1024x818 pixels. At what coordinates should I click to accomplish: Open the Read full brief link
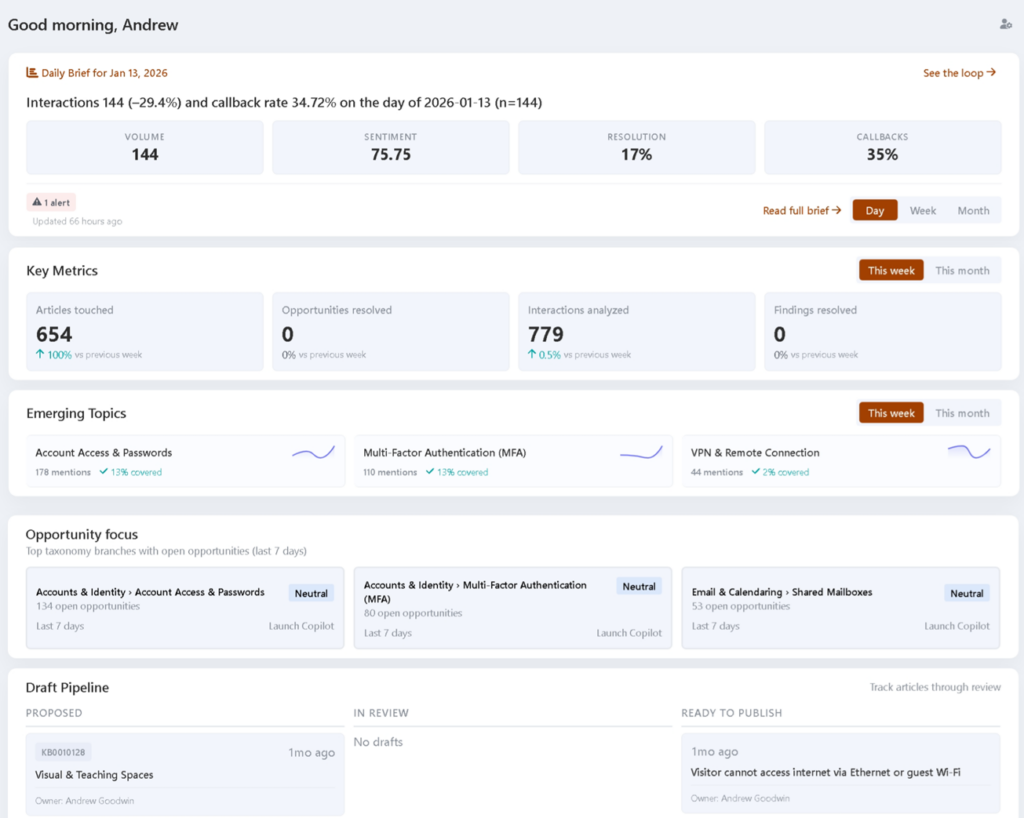801,211
